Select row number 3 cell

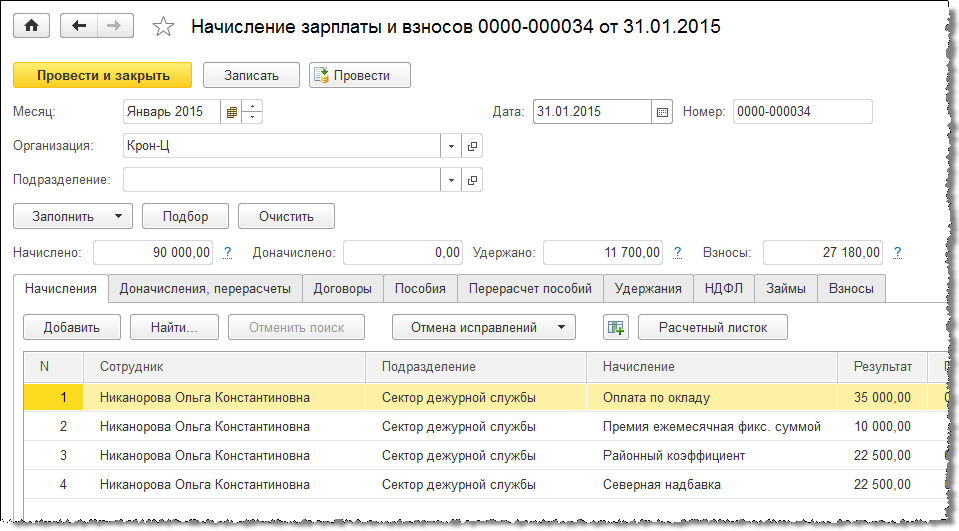[54, 456]
